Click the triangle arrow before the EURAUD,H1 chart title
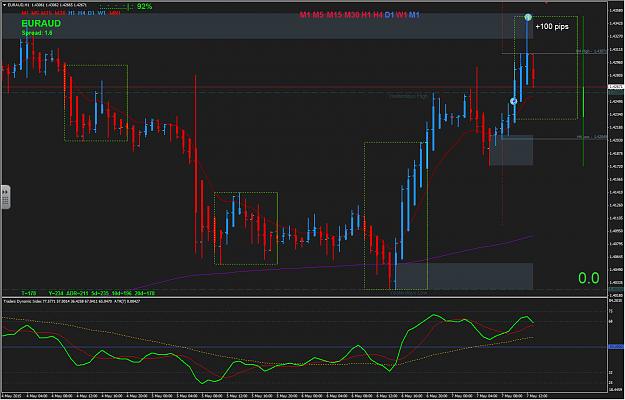The image size is (625, 400). [4, 5]
